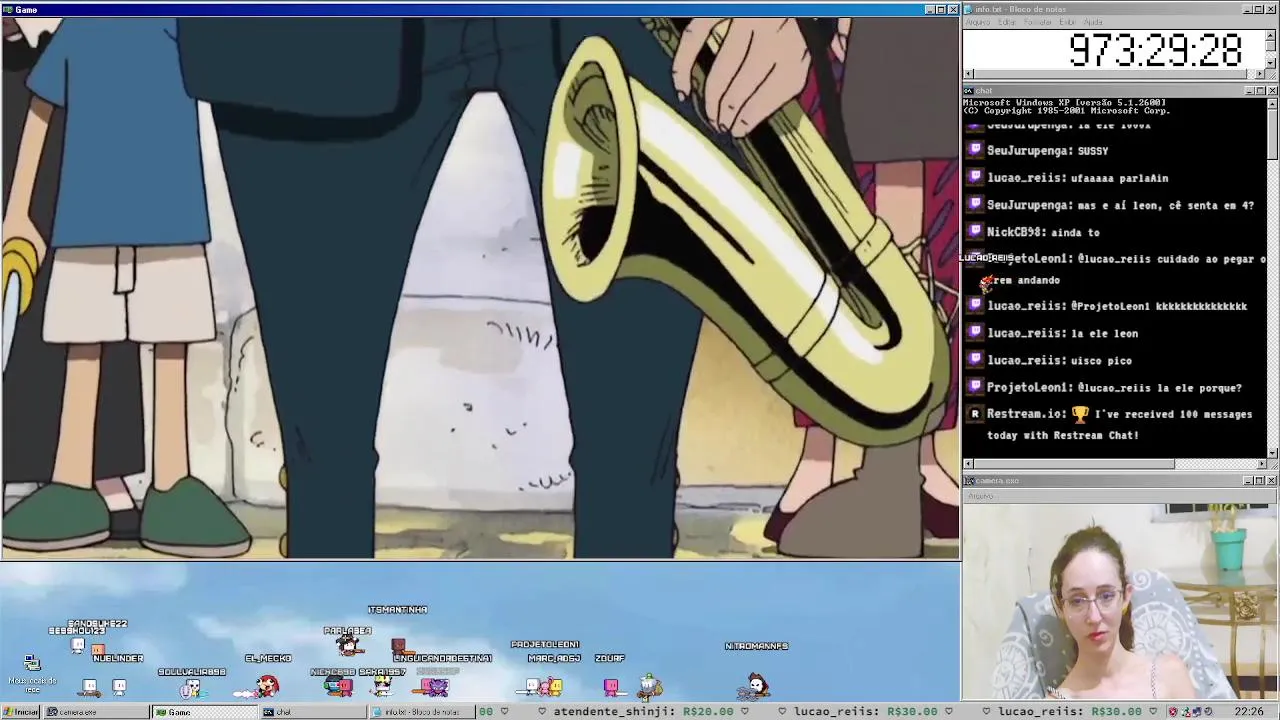1280x720 pixels.
Task: Click the 973:29:28 timer text in Notepad
Action: (1155, 50)
